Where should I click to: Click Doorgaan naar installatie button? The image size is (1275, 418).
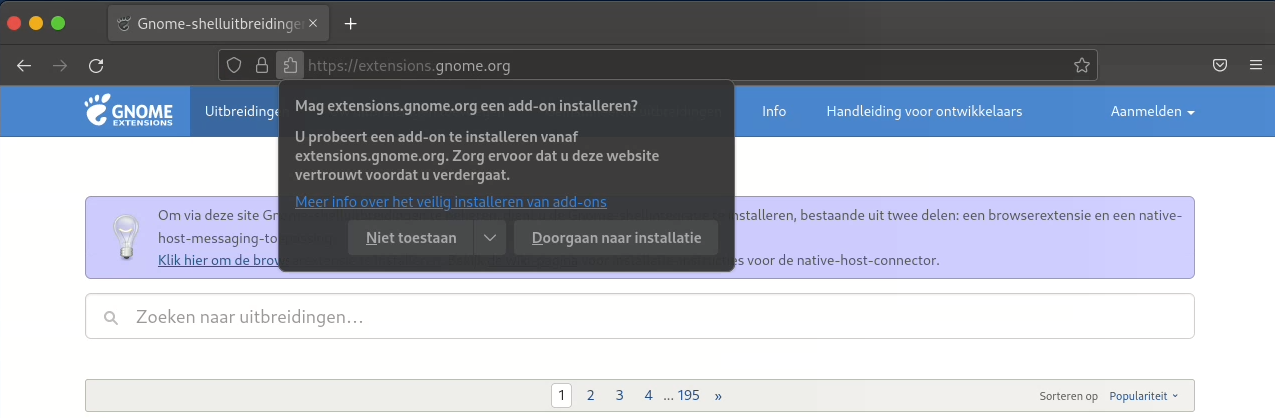point(616,238)
